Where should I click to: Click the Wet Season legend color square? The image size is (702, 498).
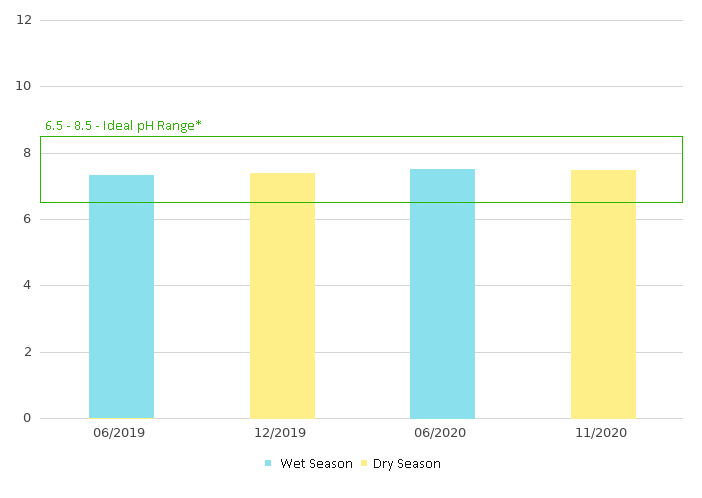click(x=268, y=463)
